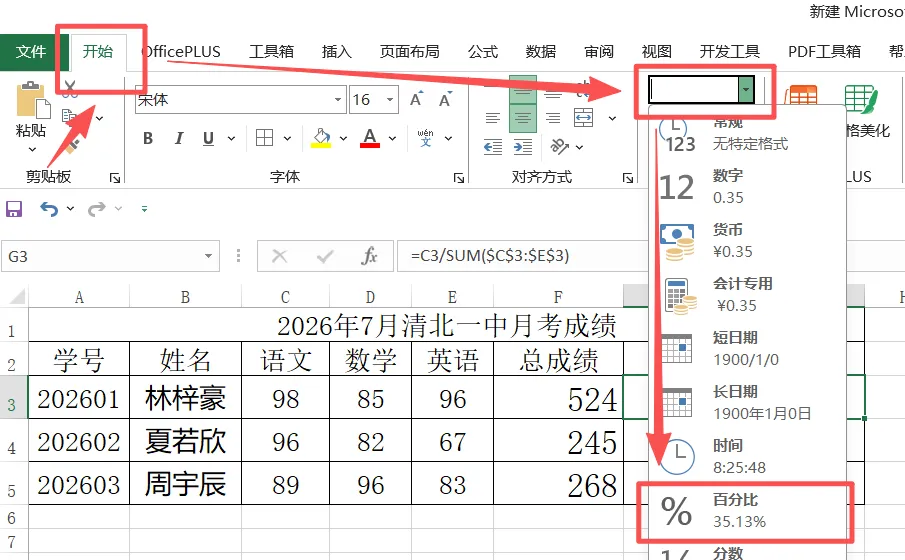The image size is (905, 560).
Task: Click the select-all corner triangle
Action: pos(16,296)
